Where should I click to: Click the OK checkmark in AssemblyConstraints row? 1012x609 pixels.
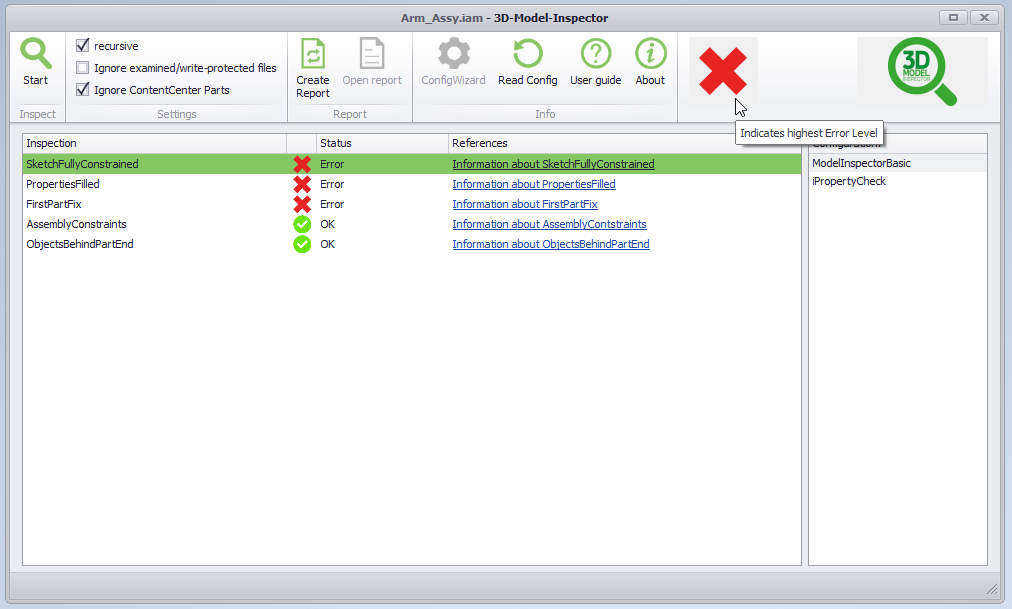(302, 225)
